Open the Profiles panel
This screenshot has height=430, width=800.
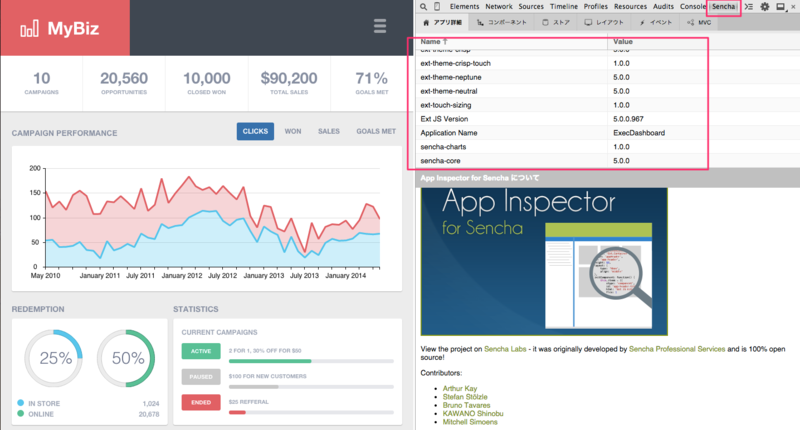point(595,7)
